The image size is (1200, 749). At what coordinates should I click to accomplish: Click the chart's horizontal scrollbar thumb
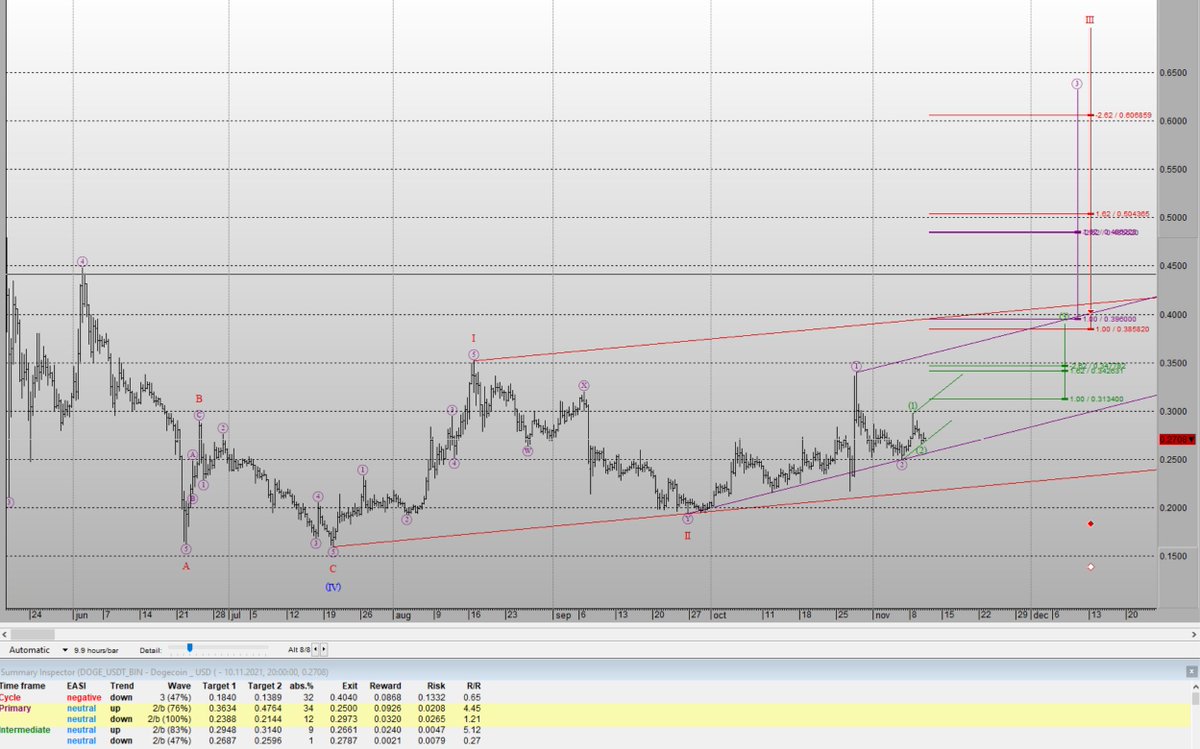pyautogui.click(x=33, y=635)
